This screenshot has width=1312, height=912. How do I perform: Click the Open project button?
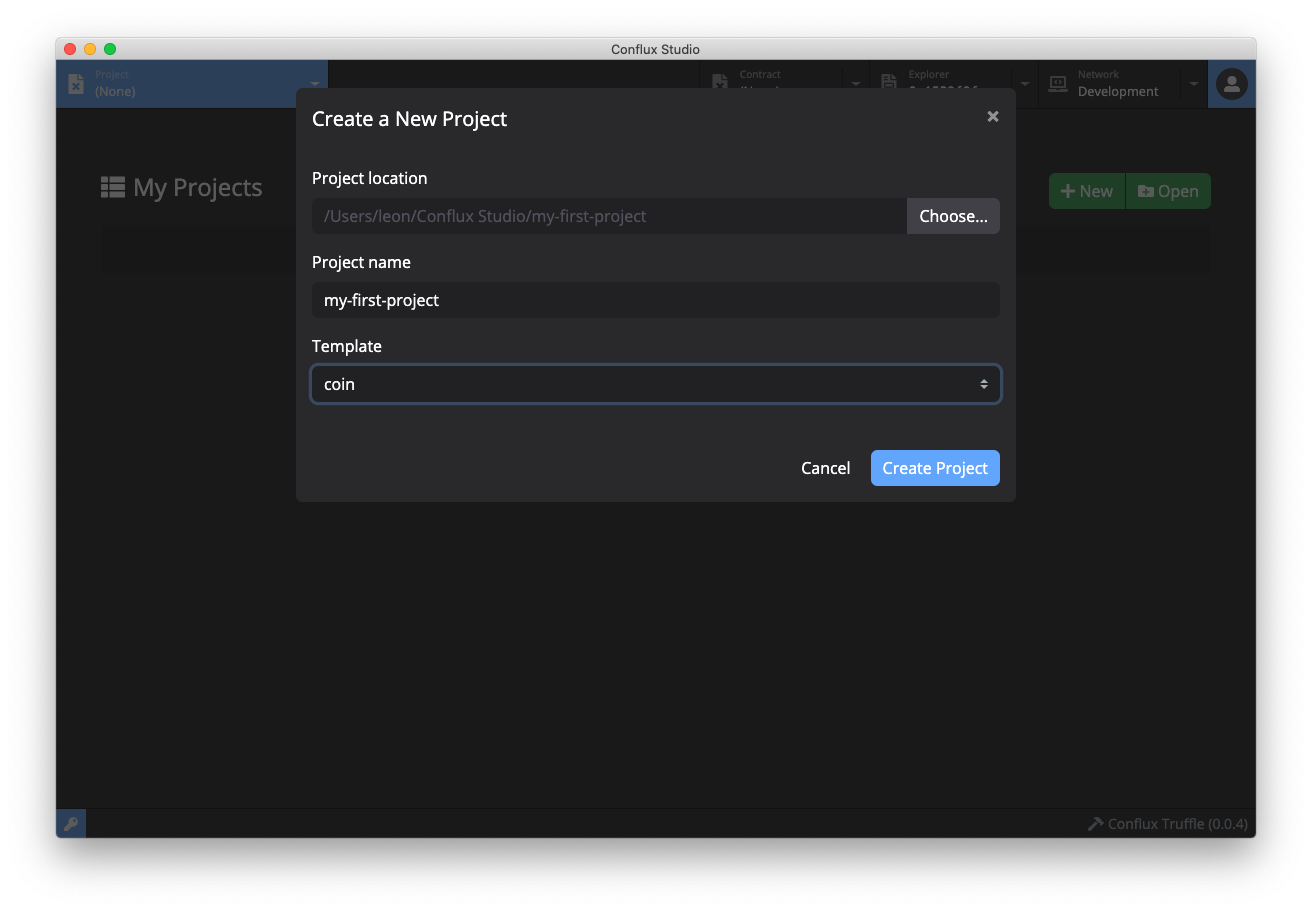click(1168, 191)
